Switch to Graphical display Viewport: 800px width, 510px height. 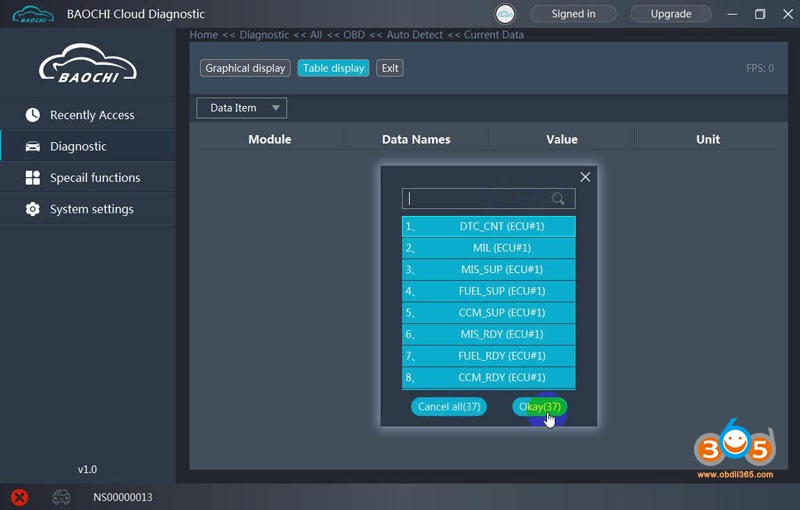(x=245, y=68)
